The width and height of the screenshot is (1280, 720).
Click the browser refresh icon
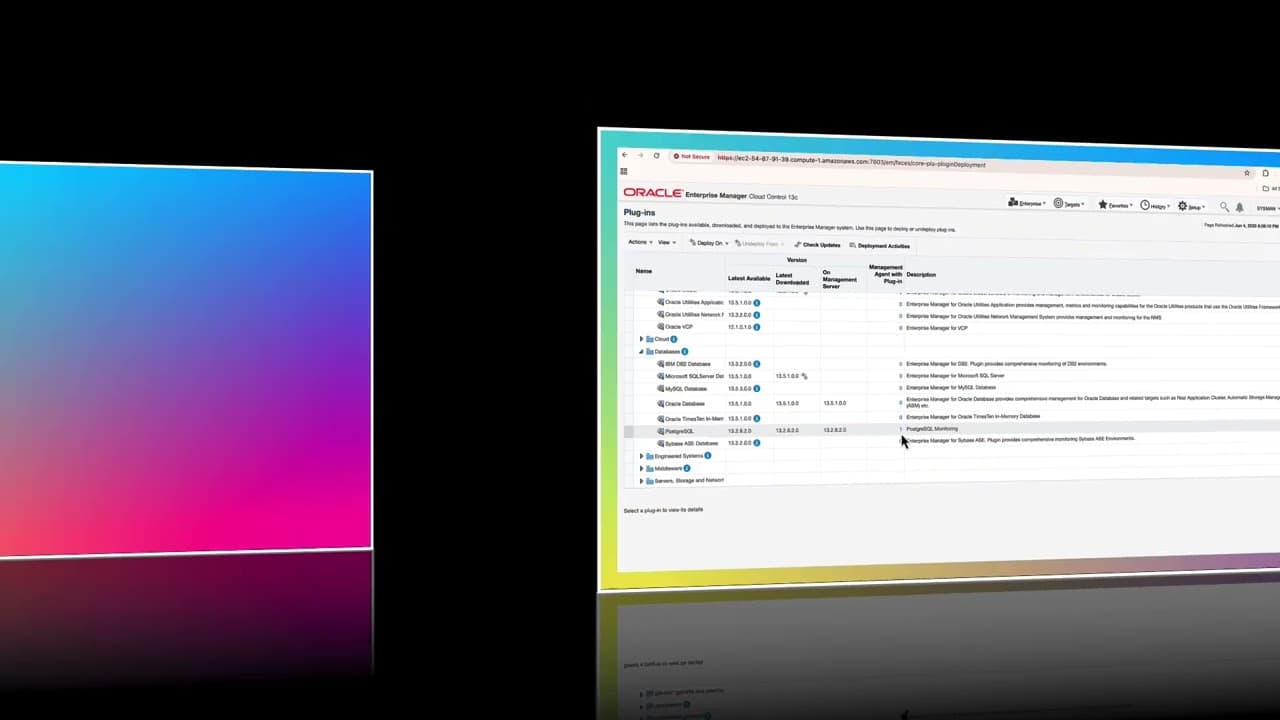click(656, 157)
